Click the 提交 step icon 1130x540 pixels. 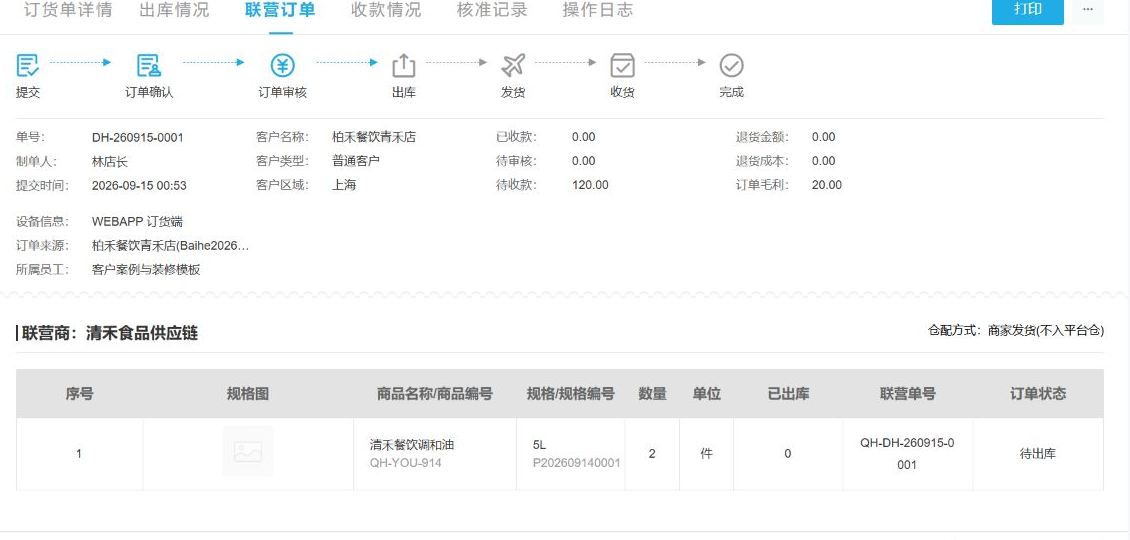click(27, 66)
